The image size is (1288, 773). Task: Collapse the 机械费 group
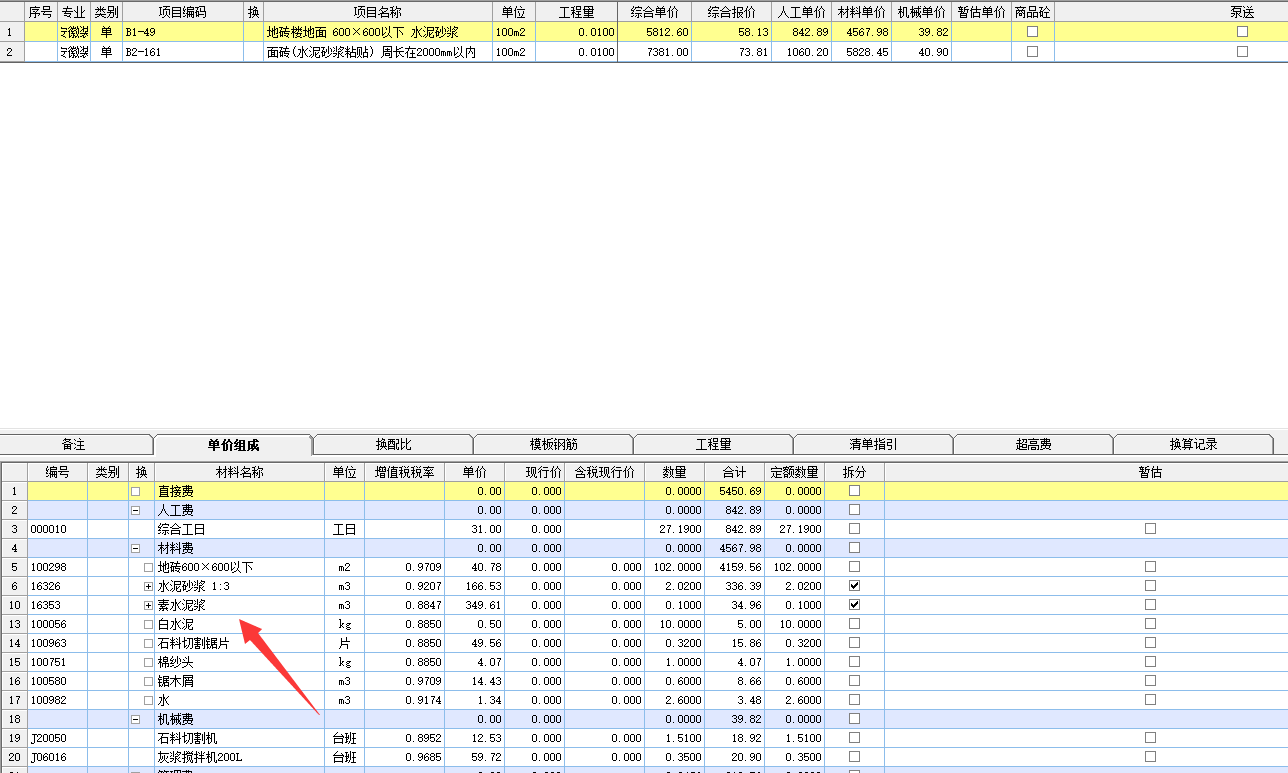(136, 719)
